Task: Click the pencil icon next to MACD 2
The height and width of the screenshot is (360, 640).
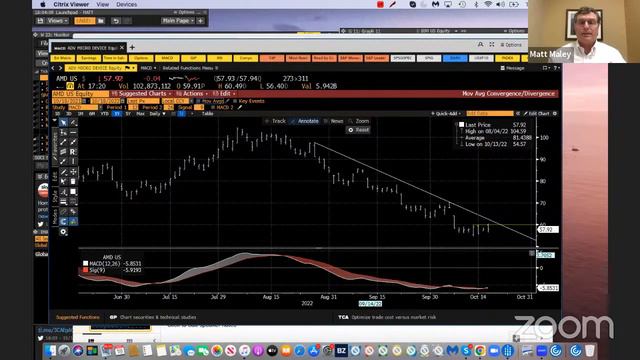Action: 240,107
